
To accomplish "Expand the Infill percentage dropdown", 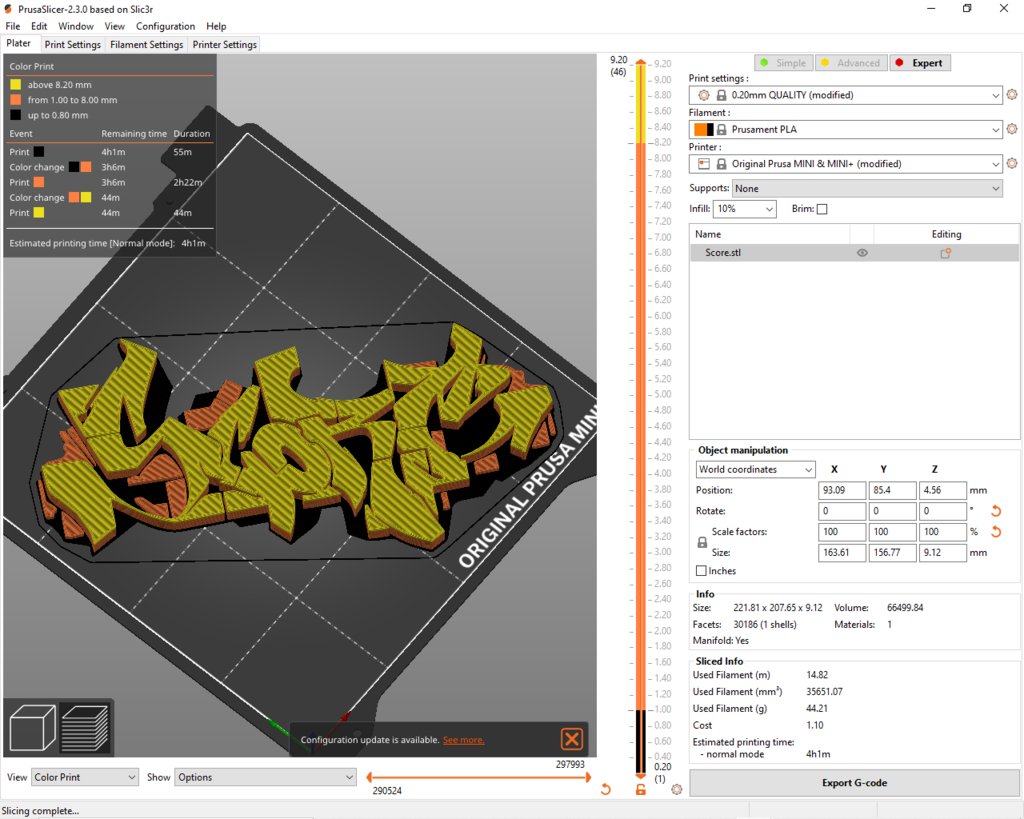I will (744, 208).
